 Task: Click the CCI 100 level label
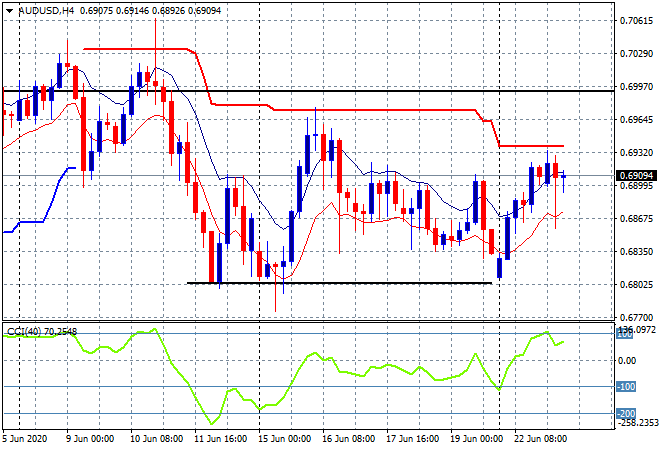[x=625, y=334]
